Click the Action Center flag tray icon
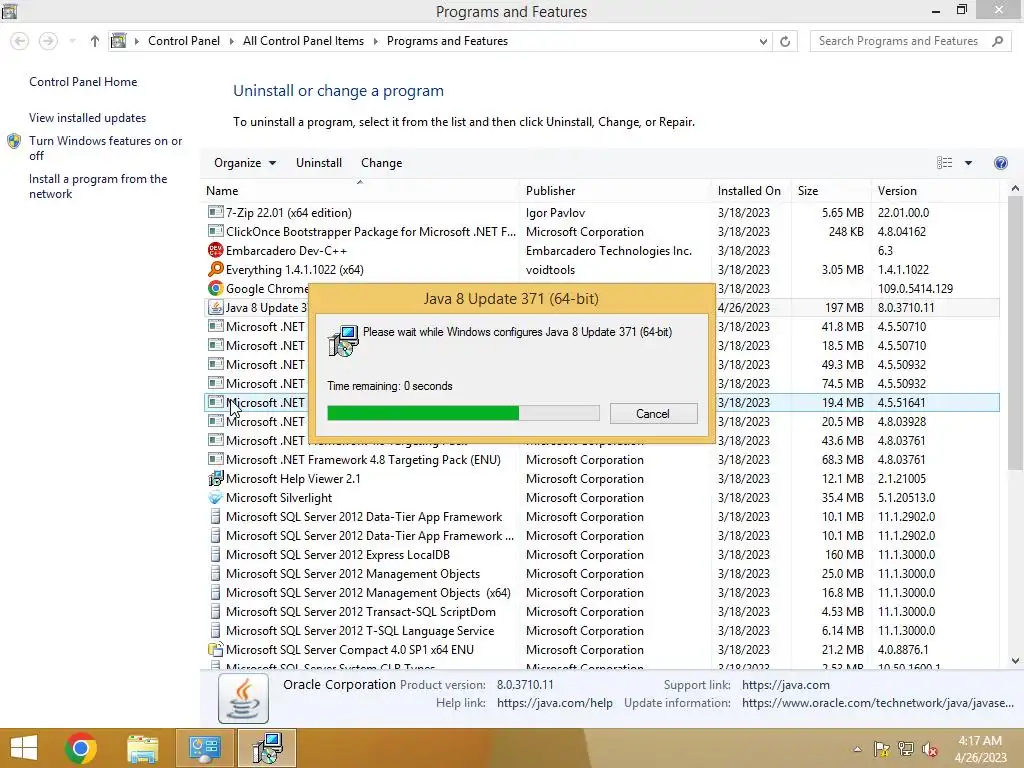The image size is (1024, 768). [x=881, y=749]
